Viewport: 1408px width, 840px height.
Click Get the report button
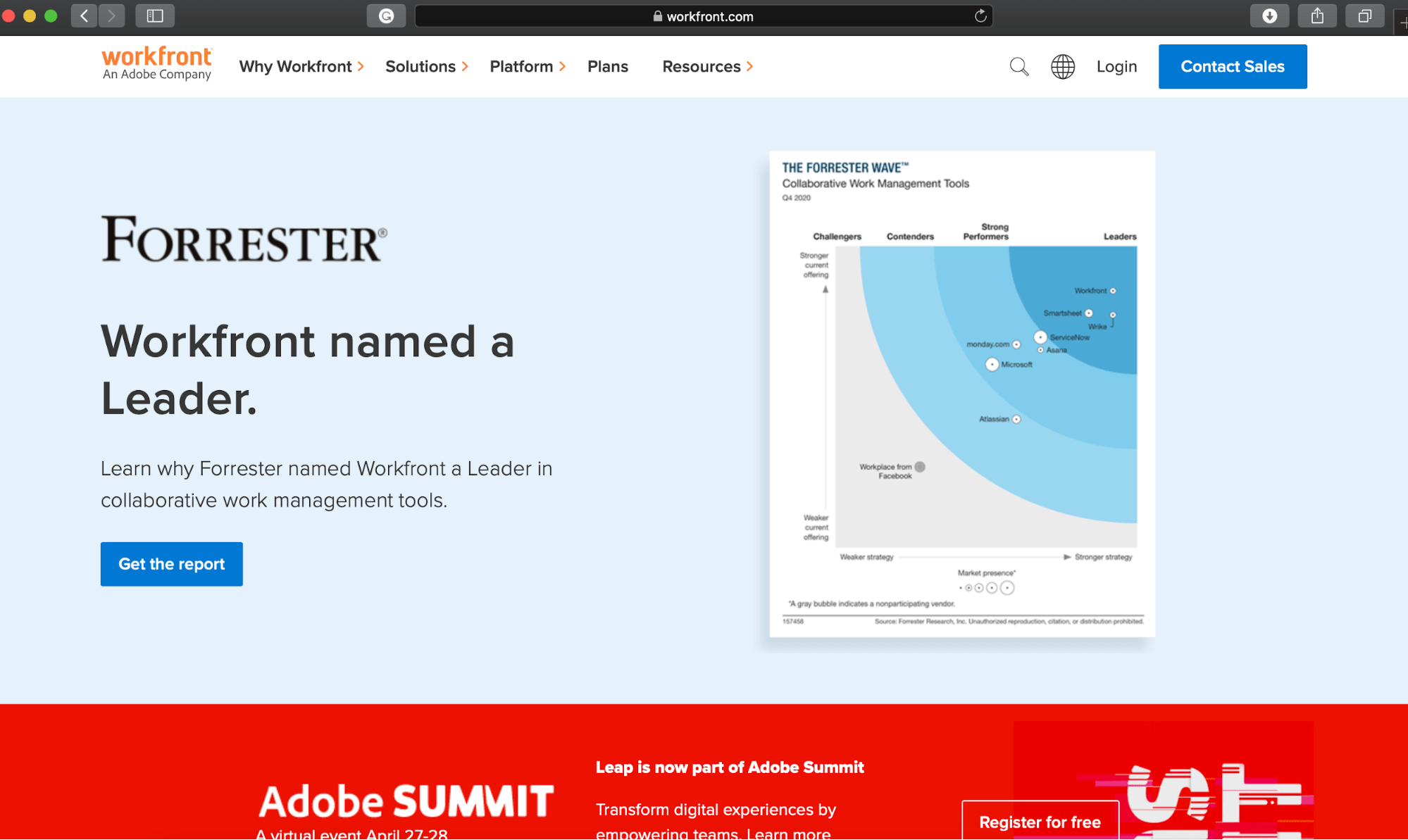171,564
